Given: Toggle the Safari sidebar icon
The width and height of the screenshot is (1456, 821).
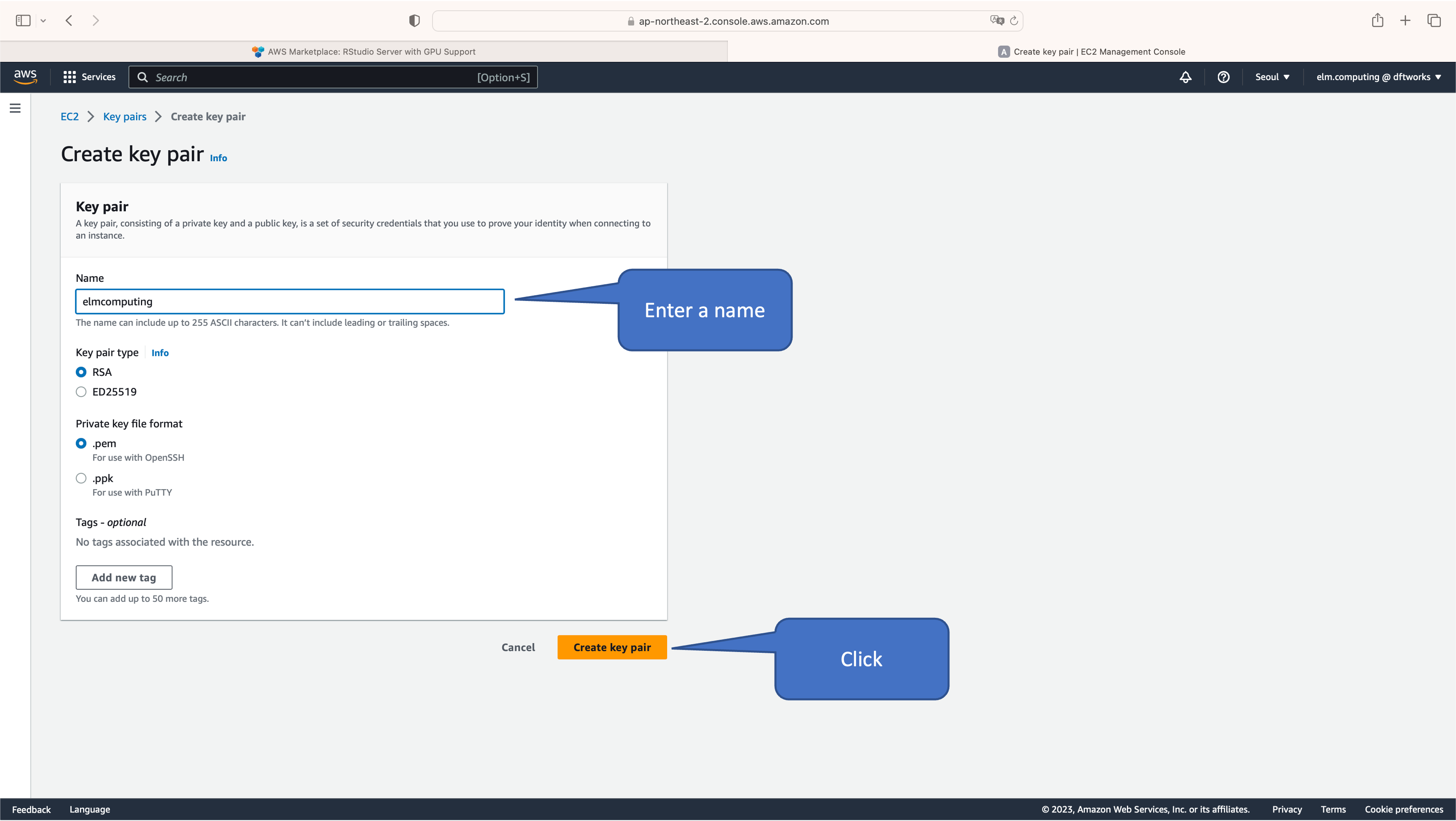Looking at the screenshot, I should [23, 21].
